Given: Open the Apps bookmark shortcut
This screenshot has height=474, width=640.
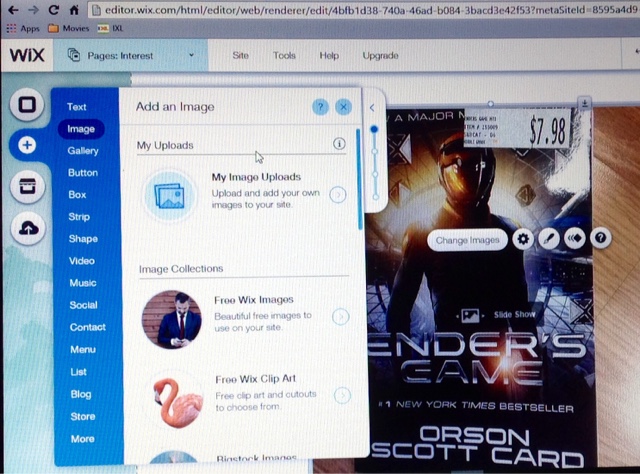Looking at the screenshot, I should (24, 29).
